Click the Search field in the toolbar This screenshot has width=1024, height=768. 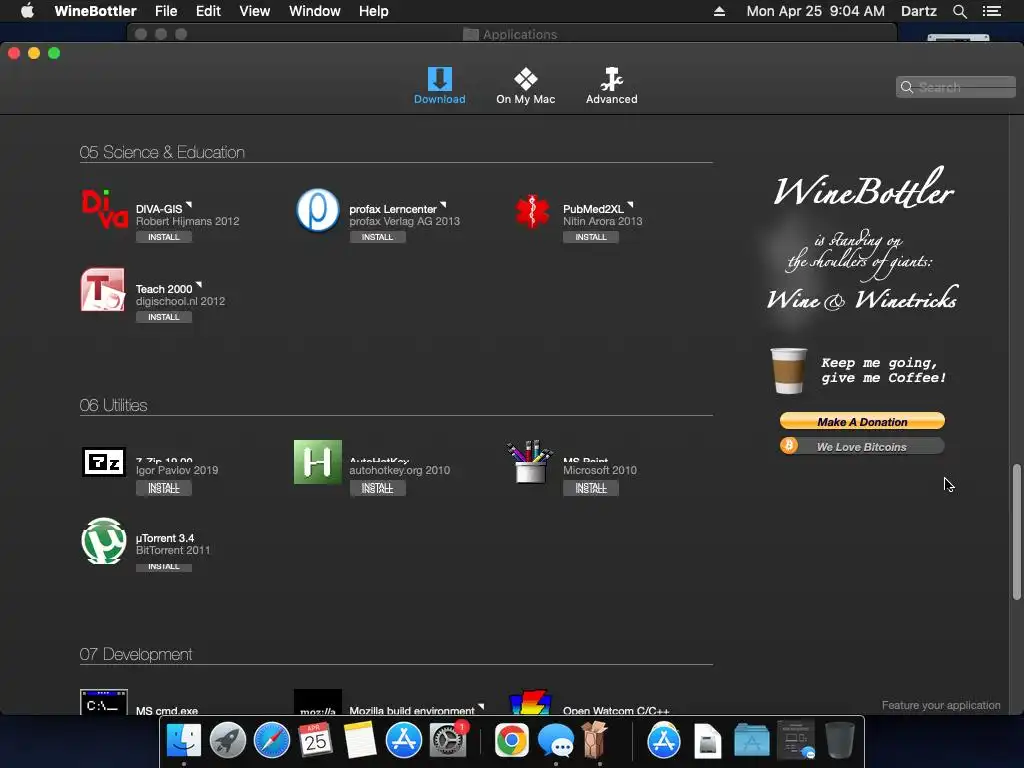tap(955, 87)
